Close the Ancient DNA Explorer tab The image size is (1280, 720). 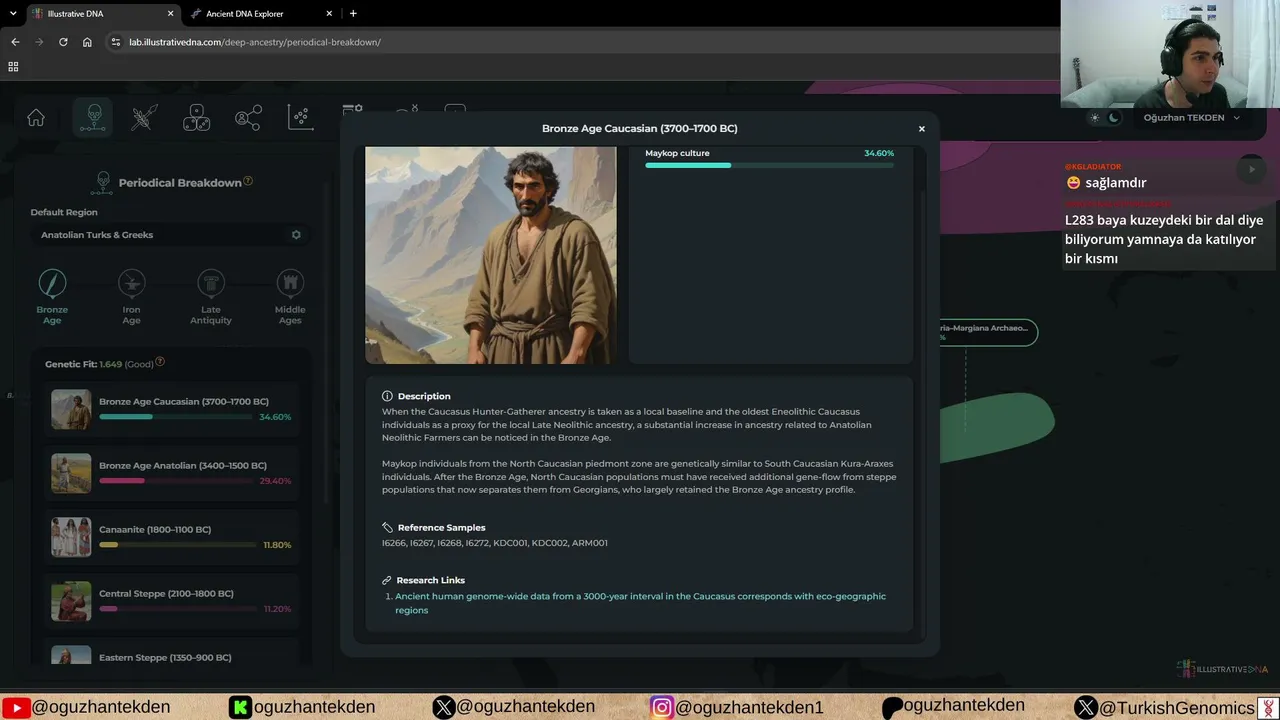329,14
